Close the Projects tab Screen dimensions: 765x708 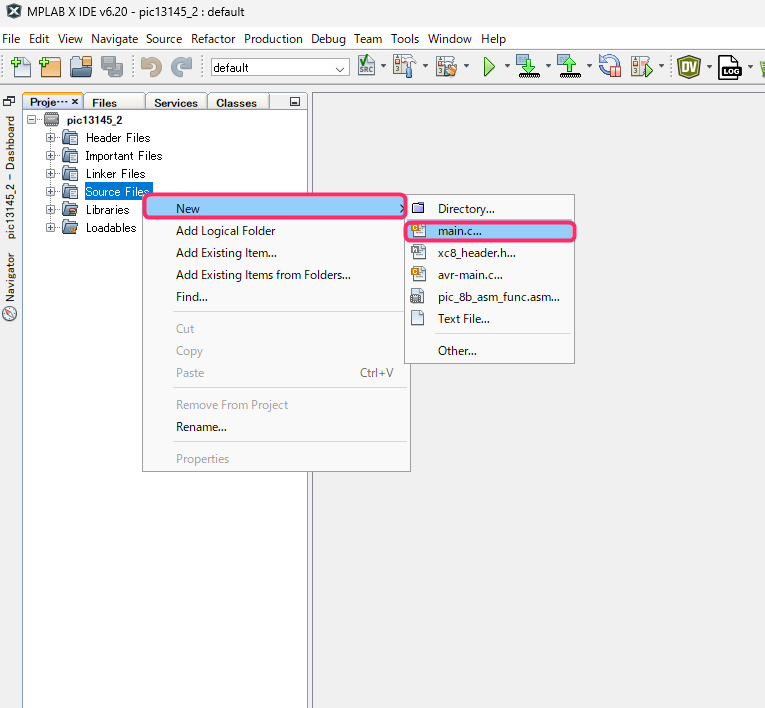click(75, 102)
